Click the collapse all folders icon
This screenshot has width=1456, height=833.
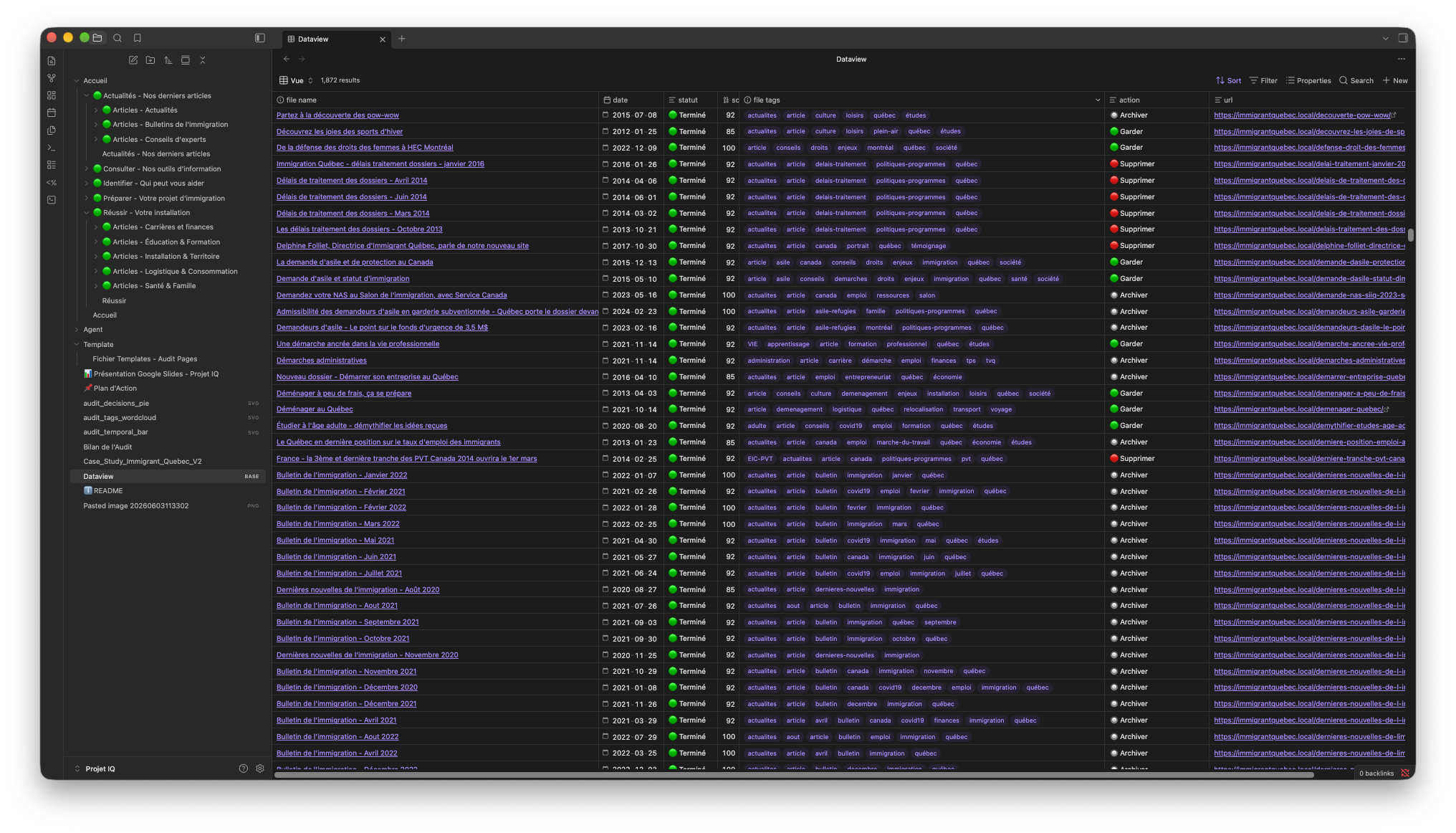[203, 60]
